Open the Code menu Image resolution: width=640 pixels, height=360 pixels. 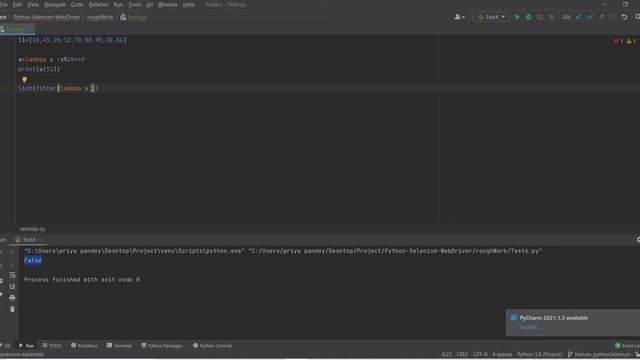pyautogui.click(x=77, y=4)
